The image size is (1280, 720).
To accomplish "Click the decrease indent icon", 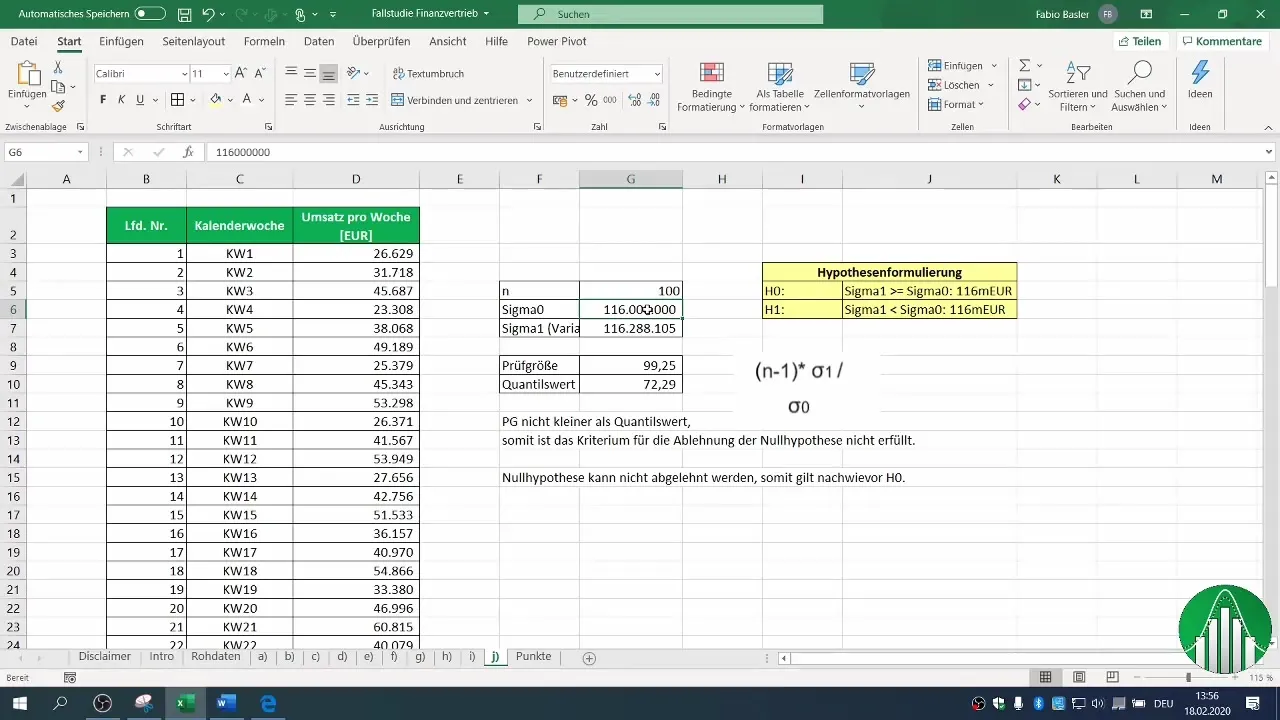I will (352, 100).
